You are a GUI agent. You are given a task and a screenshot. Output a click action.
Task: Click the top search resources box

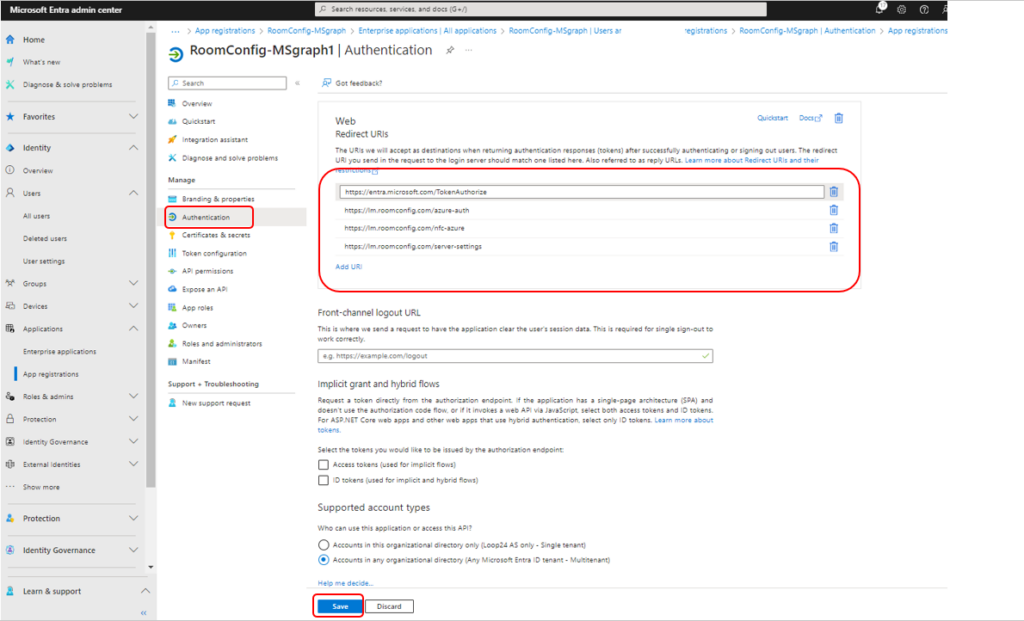click(541, 9)
